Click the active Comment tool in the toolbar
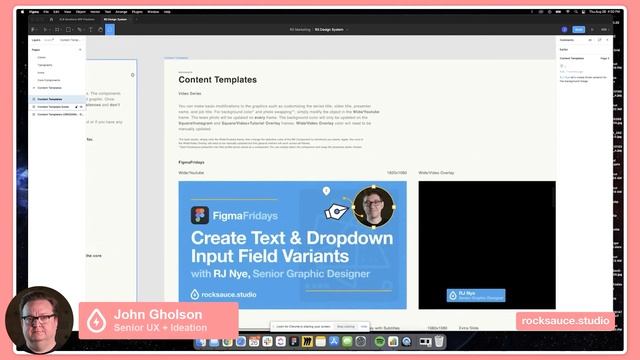The height and width of the screenshot is (360, 640). tap(110, 29)
